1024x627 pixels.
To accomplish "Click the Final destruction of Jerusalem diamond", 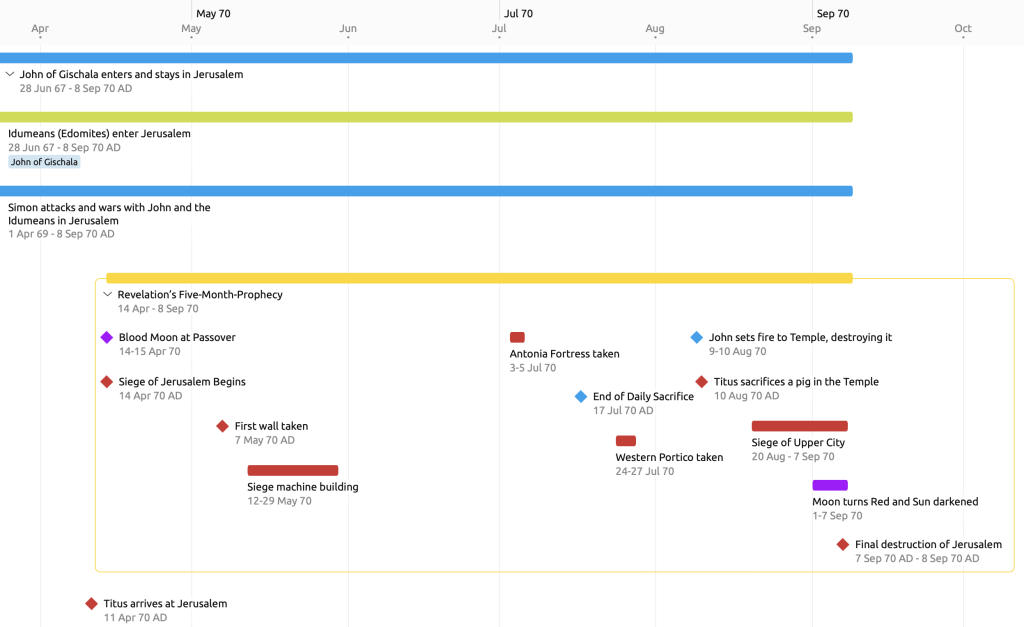I will (x=843, y=545).
